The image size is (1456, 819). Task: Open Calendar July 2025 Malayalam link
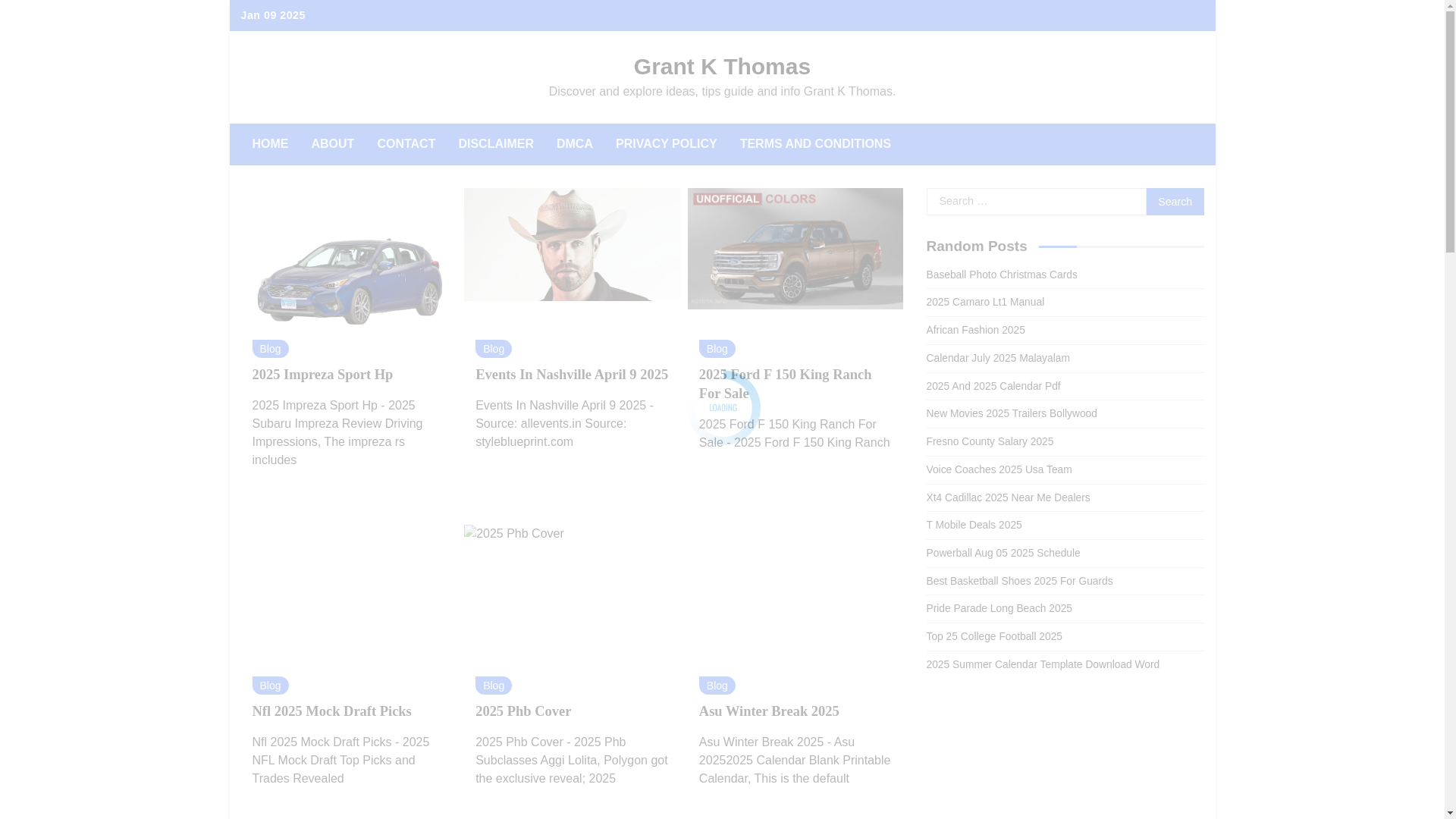[998, 358]
